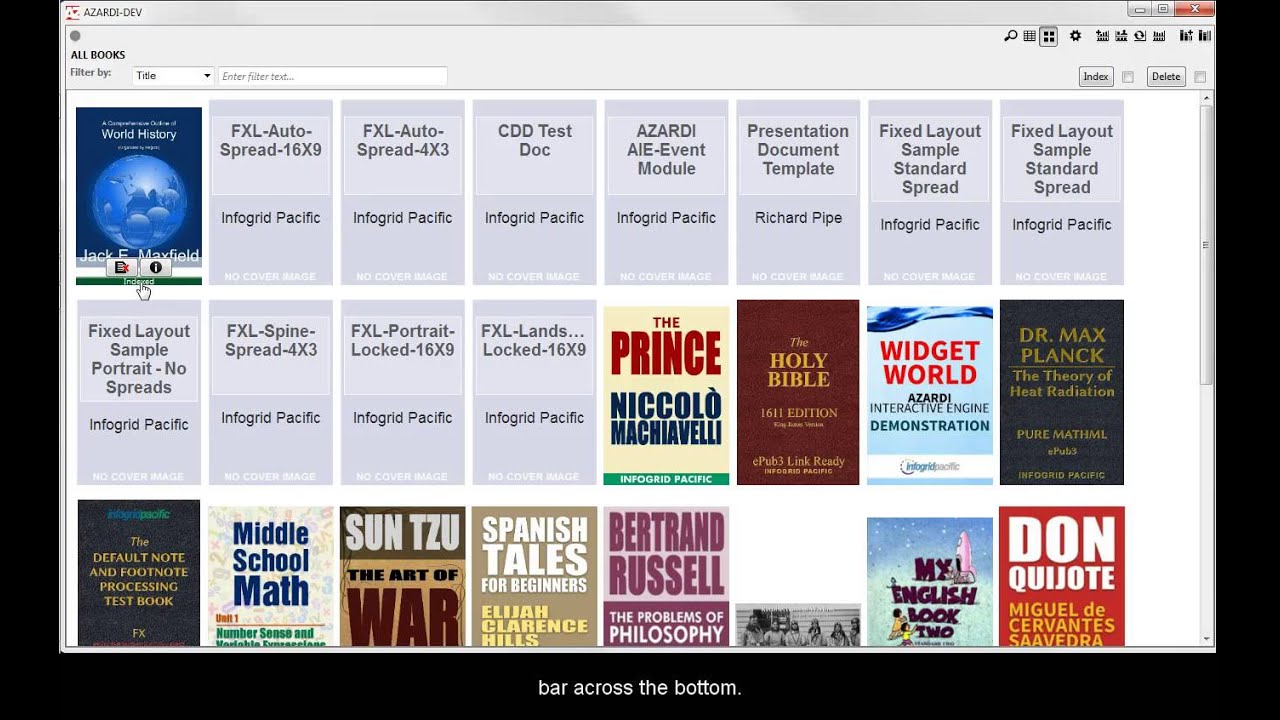Open Spanish Tales for Beginners
This screenshot has width=1280, height=720.
point(535,576)
